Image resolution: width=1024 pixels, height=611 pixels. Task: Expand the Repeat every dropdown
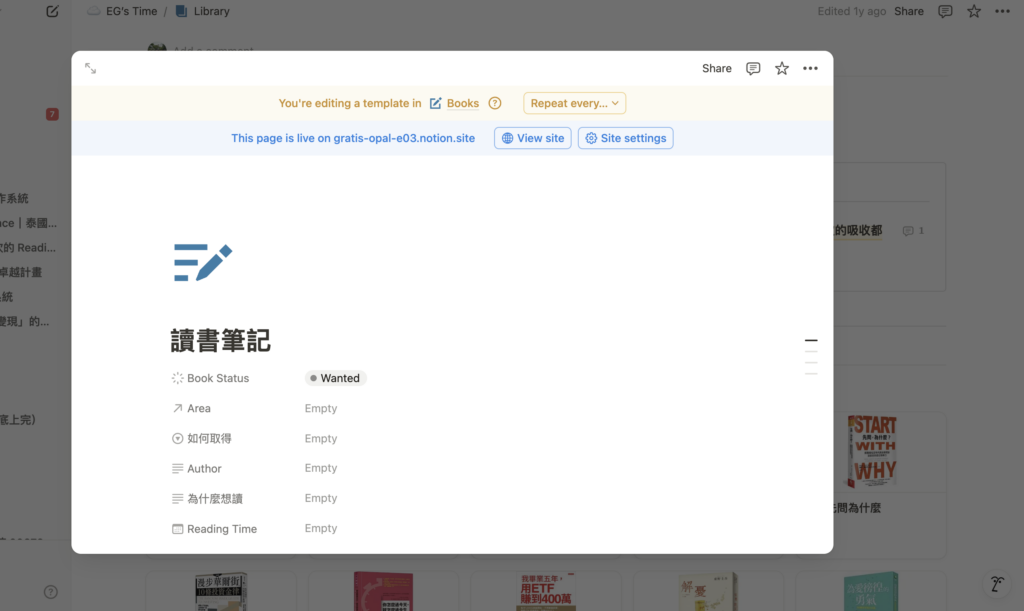pyautogui.click(x=575, y=103)
